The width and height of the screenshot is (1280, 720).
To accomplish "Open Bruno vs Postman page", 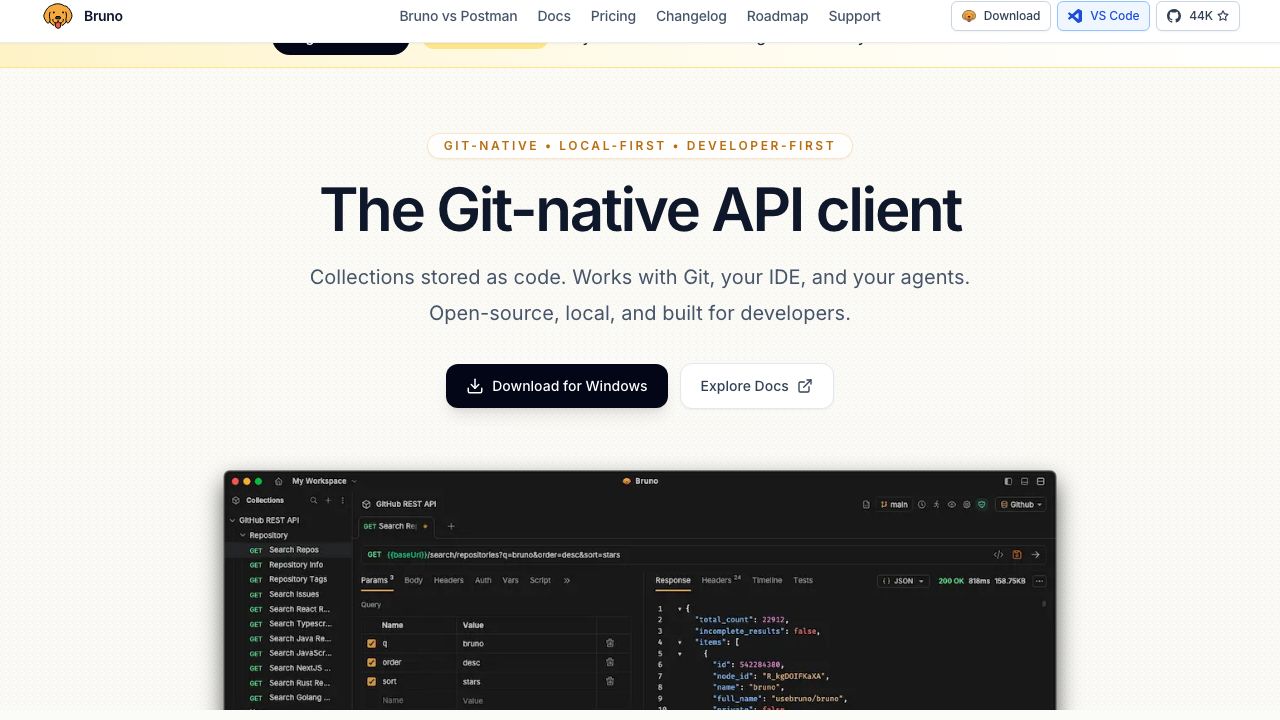I will pyautogui.click(x=458, y=16).
